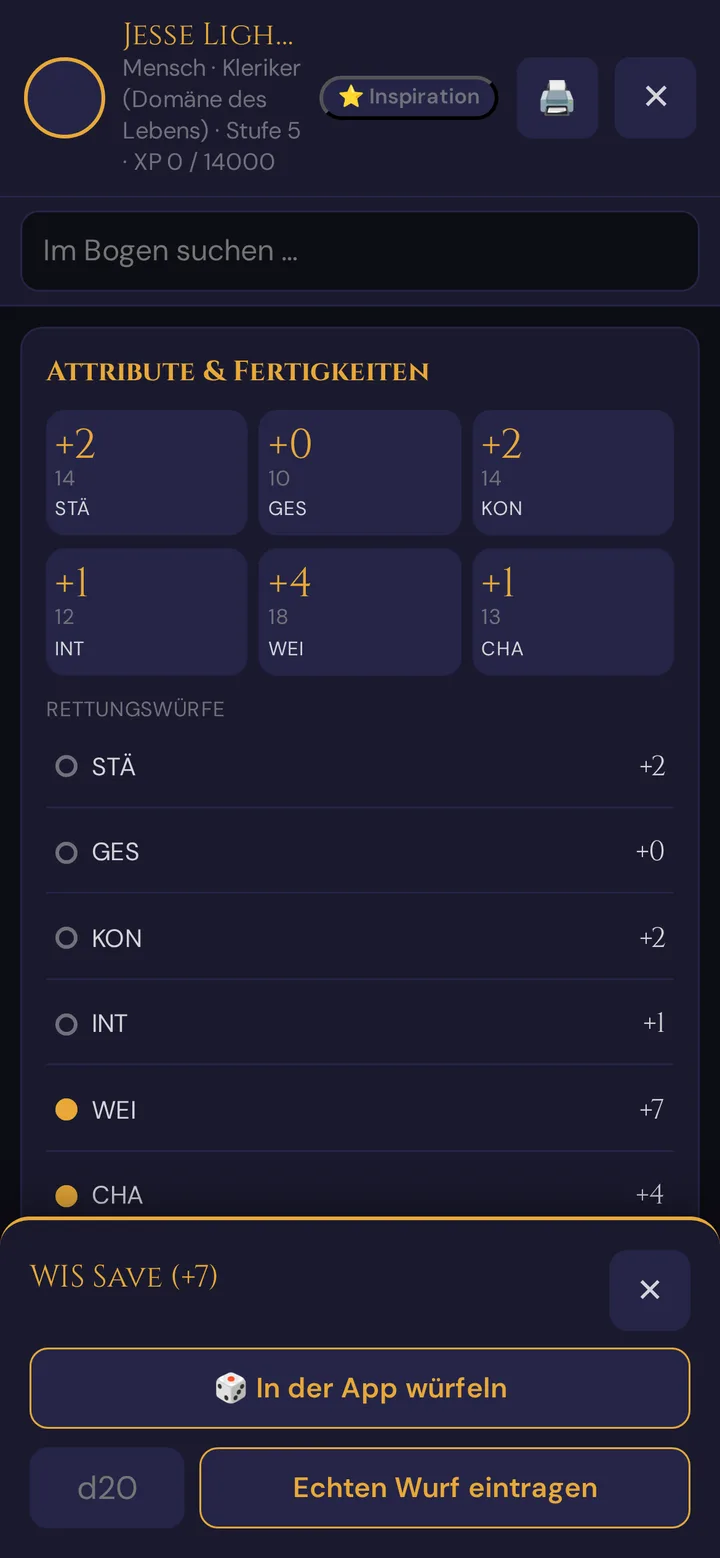Viewport: 720px width, 1558px height.
Task: Toggle INT saving throw proficiency circle
Action: point(66,1024)
